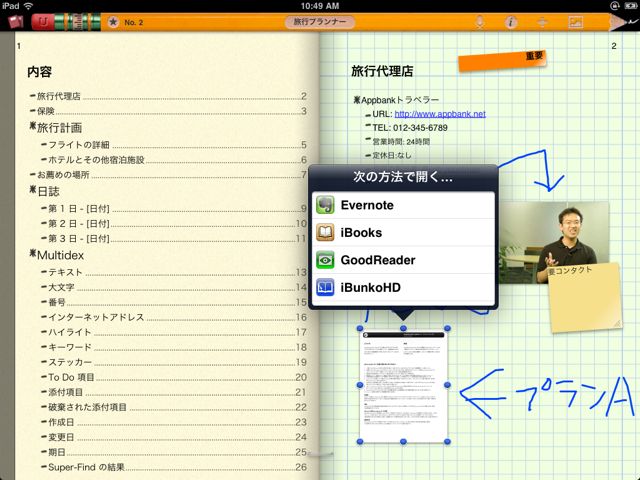Open 第 3 日 - [日付] entry
This screenshot has width=640, height=480.
(174, 238)
